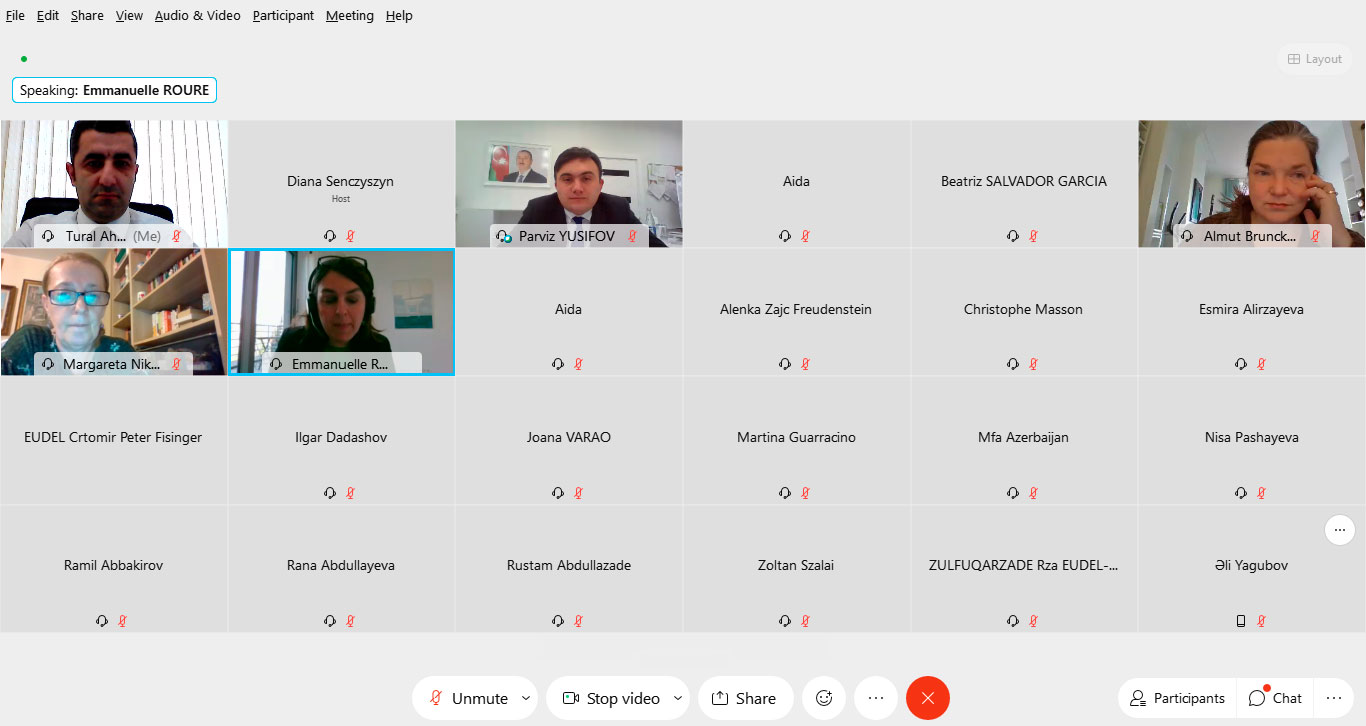1366x726 pixels.
Task: Click headset icon on Martina Guarracino tile
Action: 785,492
